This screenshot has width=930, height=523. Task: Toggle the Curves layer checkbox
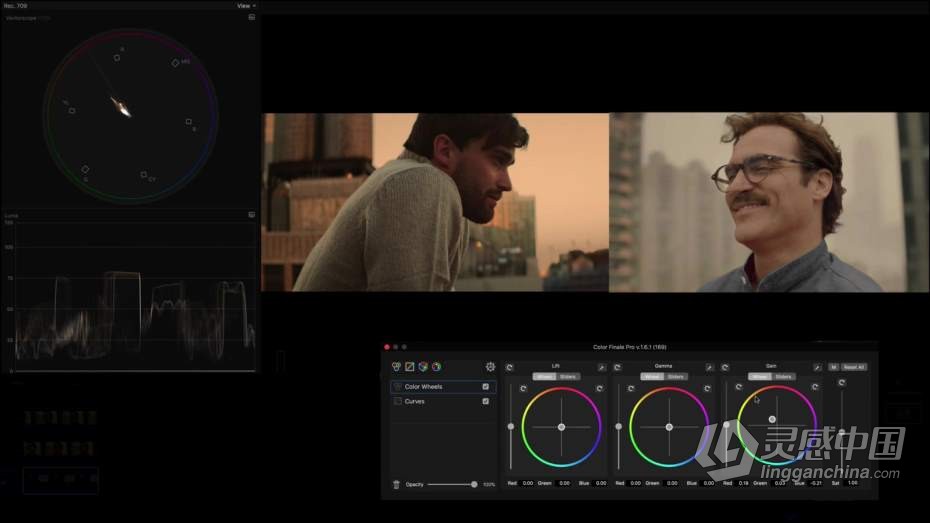(x=486, y=401)
